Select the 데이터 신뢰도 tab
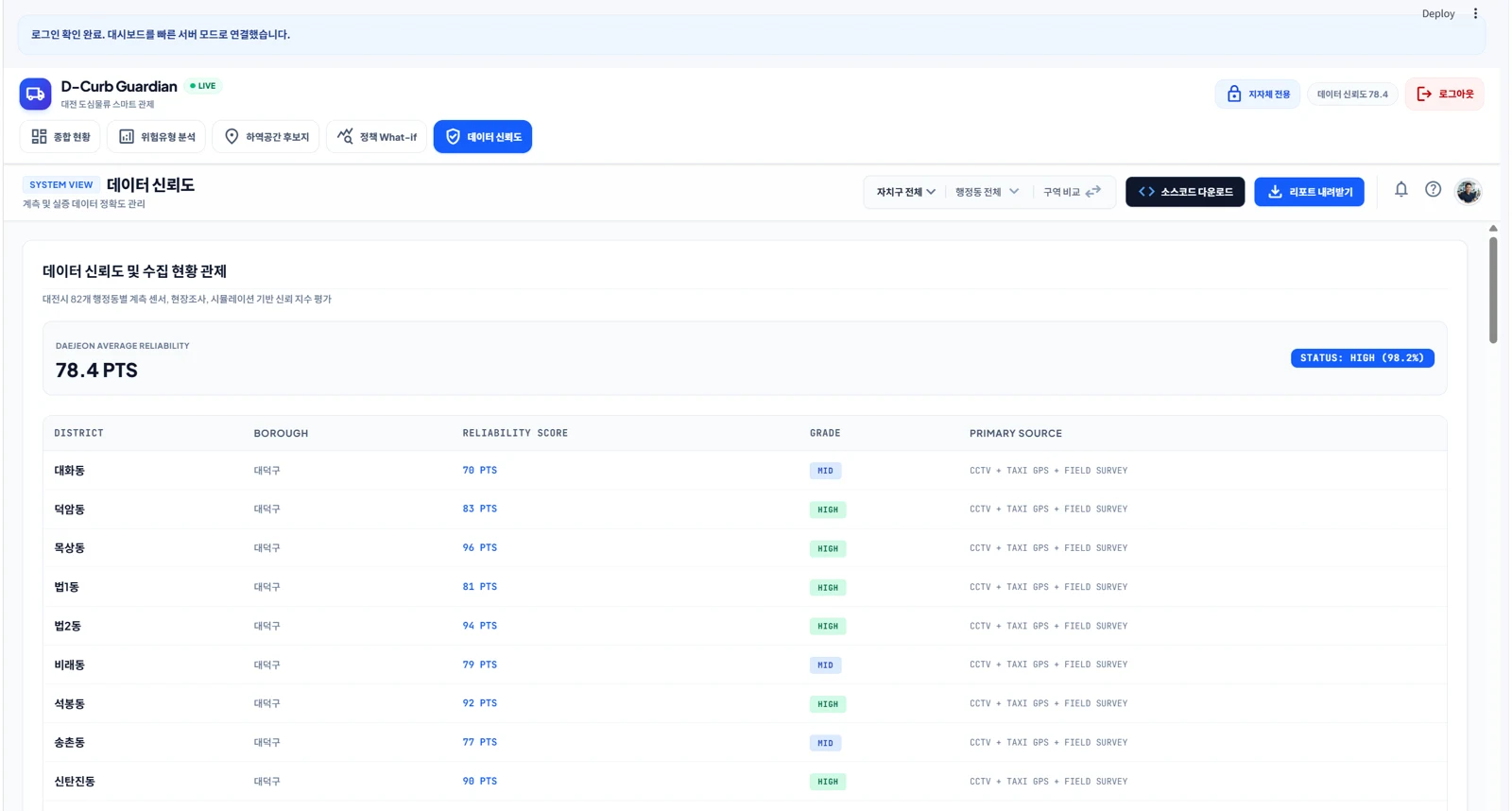Viewport: 1512px width, 811px height. [x=483, y=137]
